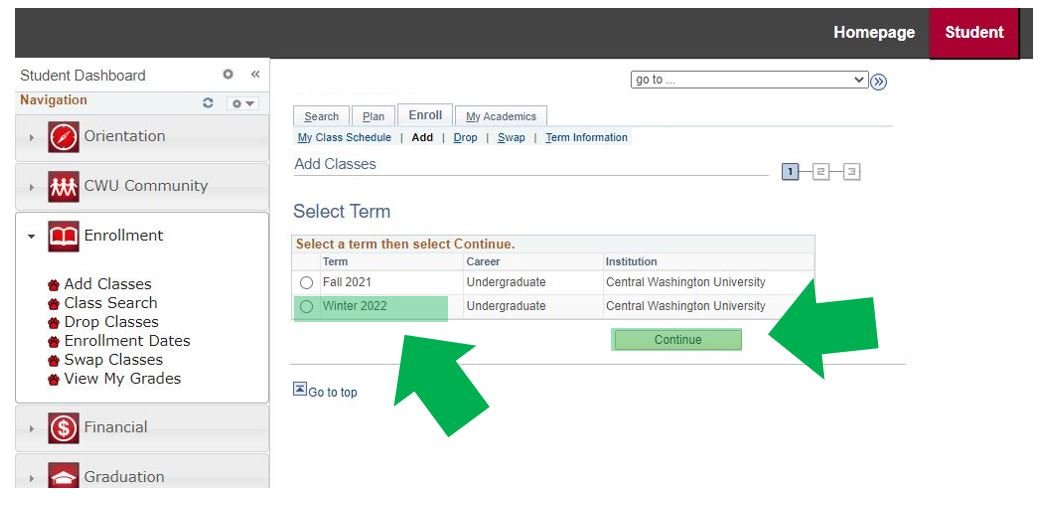Open the 'go to ...' dropdown

pyautogui.click(x=749, y=80)
